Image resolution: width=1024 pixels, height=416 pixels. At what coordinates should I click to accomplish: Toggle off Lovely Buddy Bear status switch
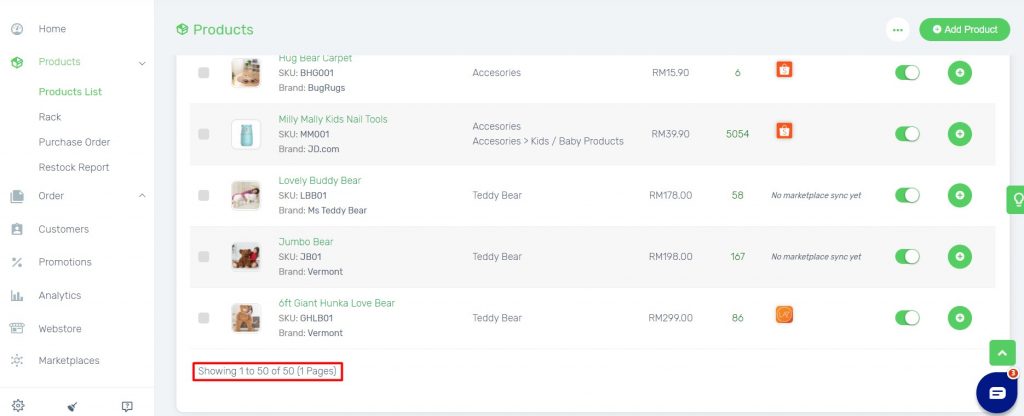point(907,195)
